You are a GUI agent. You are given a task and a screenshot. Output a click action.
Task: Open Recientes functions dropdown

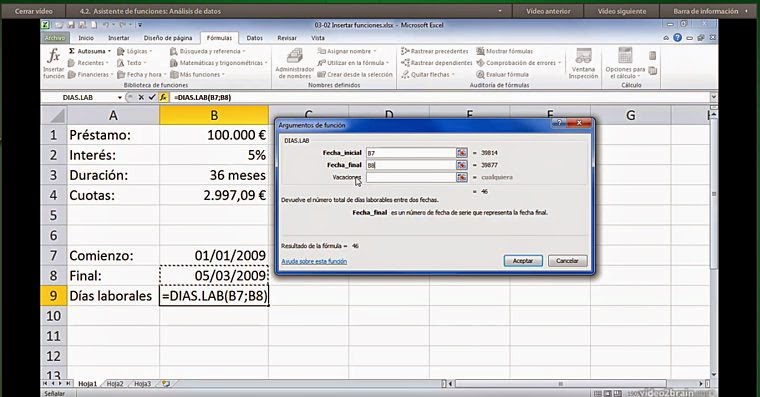tap(87, 63)
